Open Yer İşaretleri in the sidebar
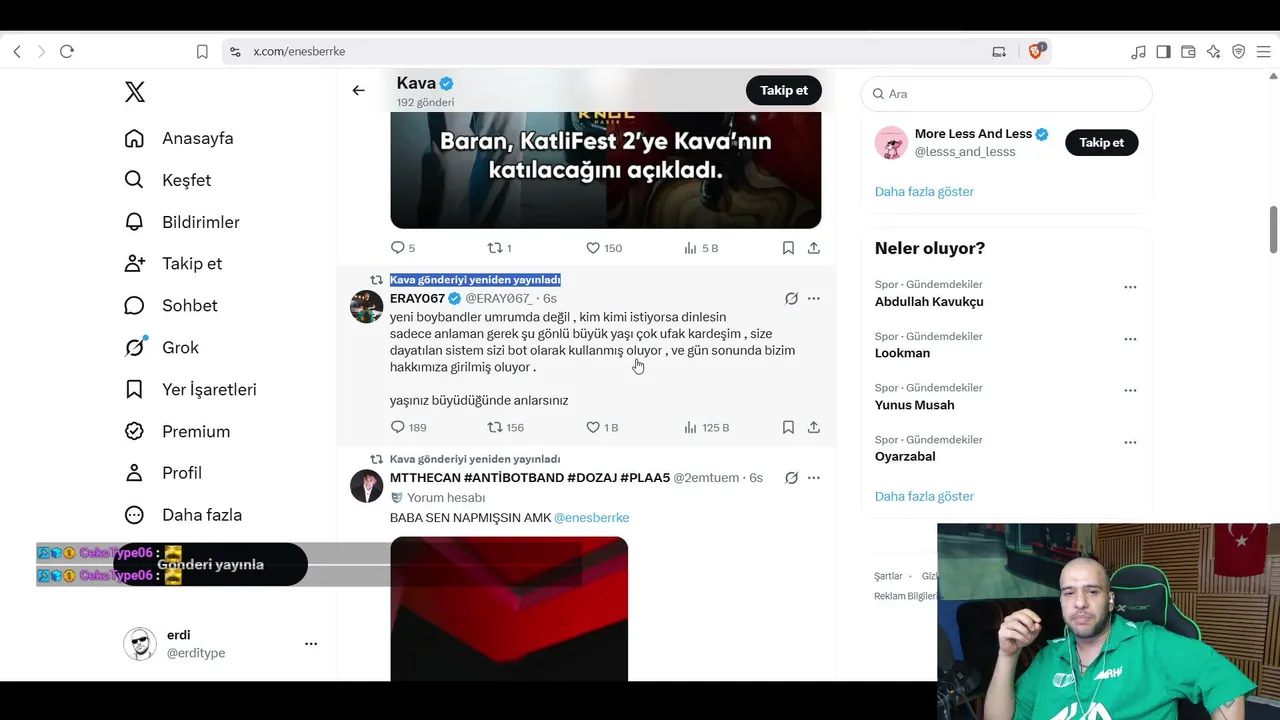The width and height of the screenshot is (1280, 720). pos(191,389)
